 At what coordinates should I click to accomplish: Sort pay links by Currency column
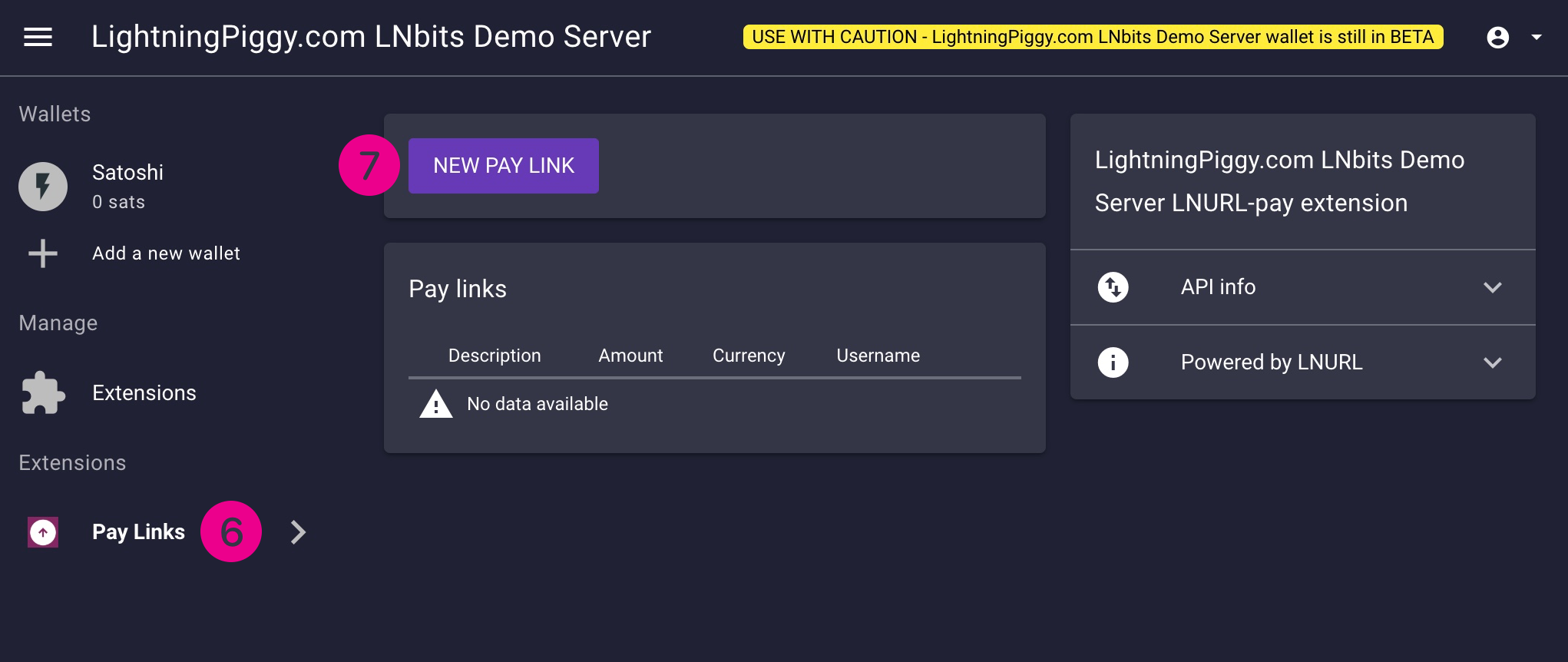749,356
